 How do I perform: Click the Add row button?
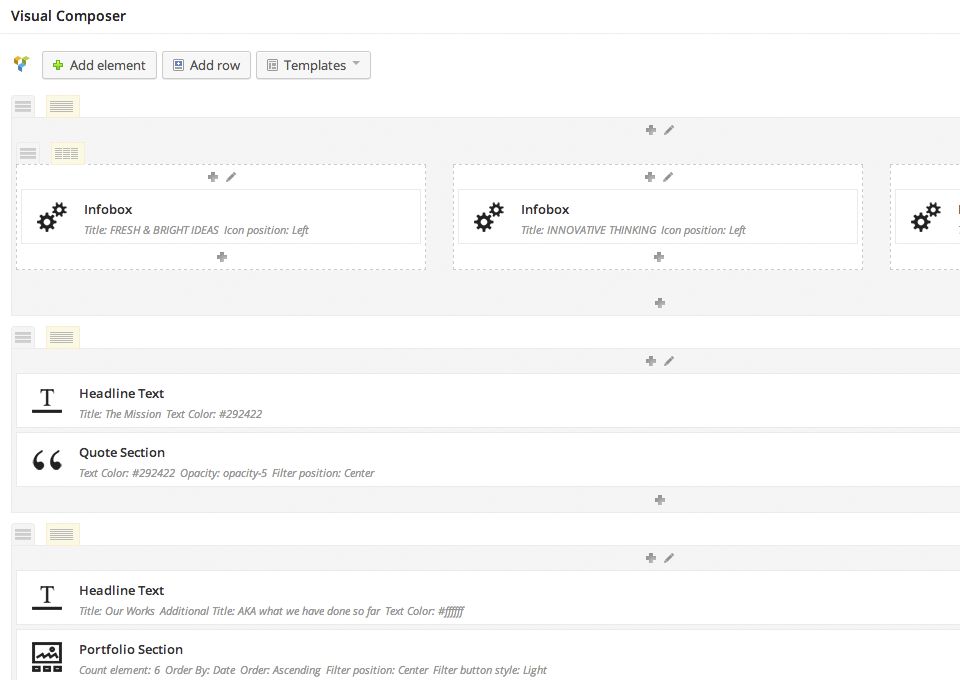click(x=206, y=65)
